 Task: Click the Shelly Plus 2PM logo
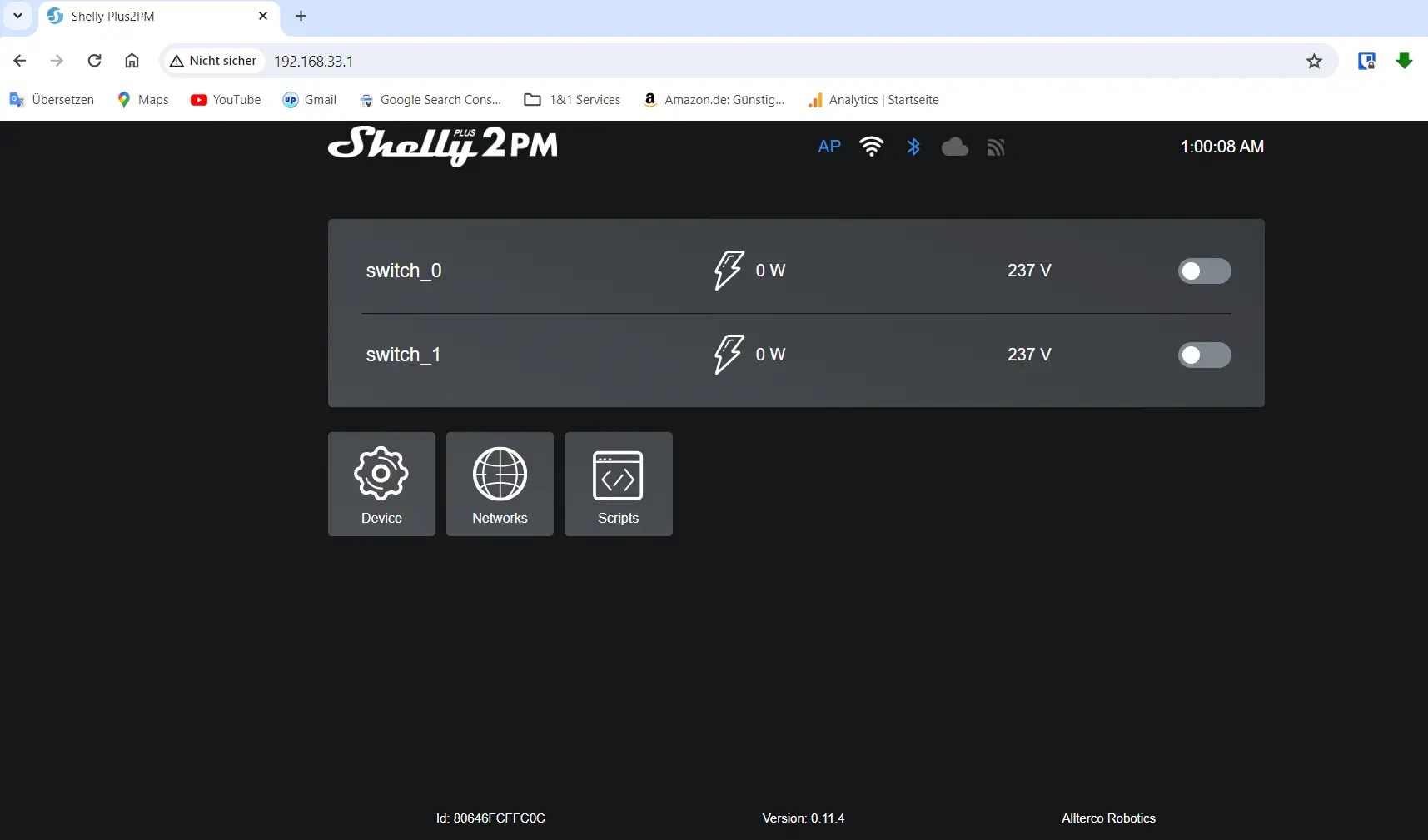click(443, 146)
